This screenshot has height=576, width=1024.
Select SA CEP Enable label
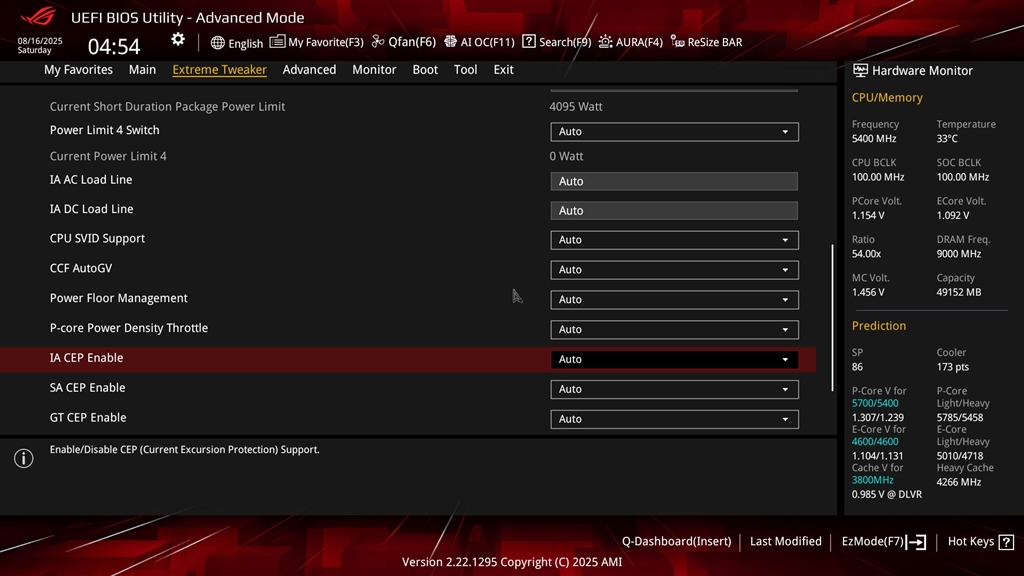click(x=88, y=388)
